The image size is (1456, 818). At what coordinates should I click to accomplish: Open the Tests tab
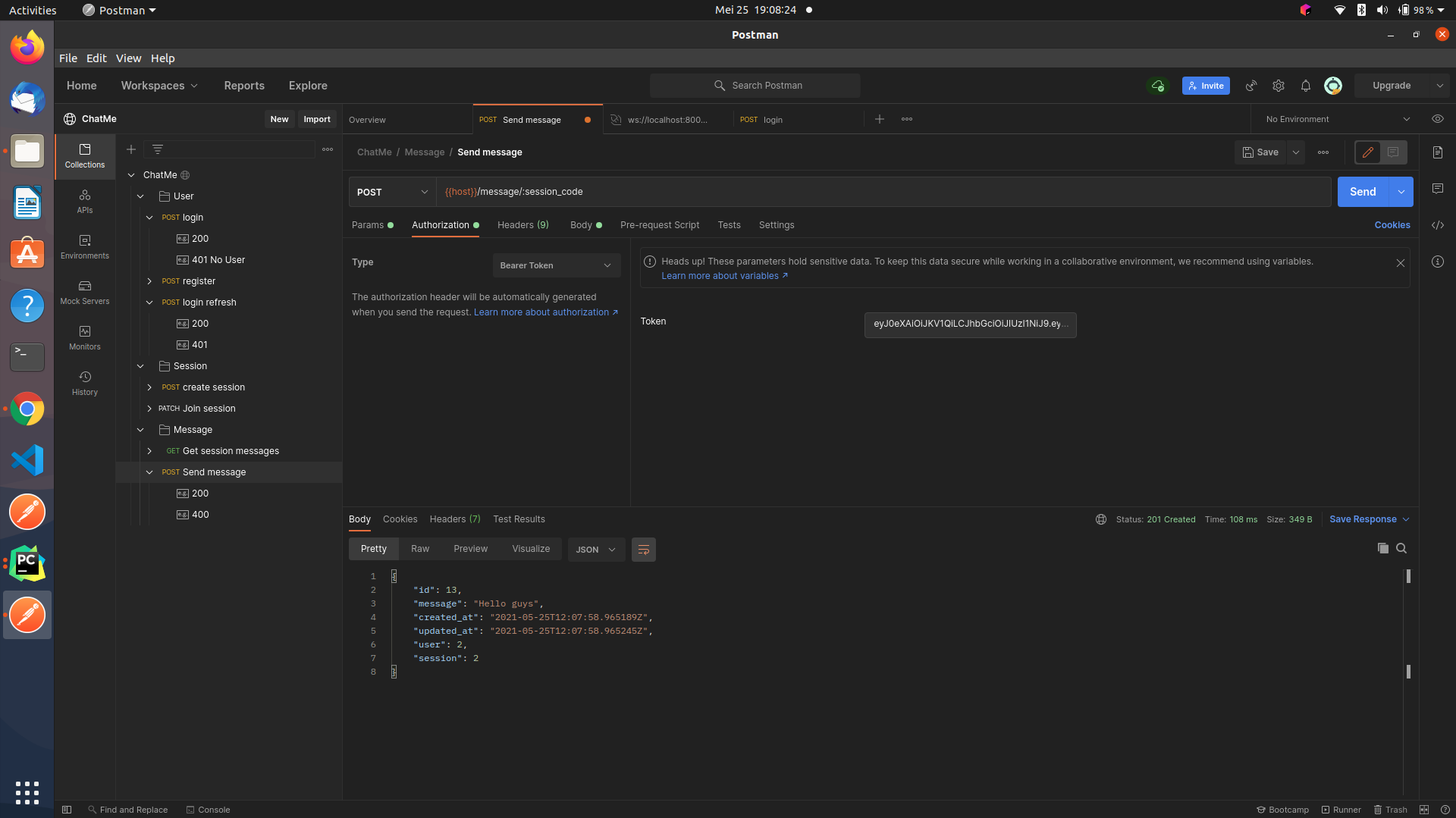click(729, 225)
